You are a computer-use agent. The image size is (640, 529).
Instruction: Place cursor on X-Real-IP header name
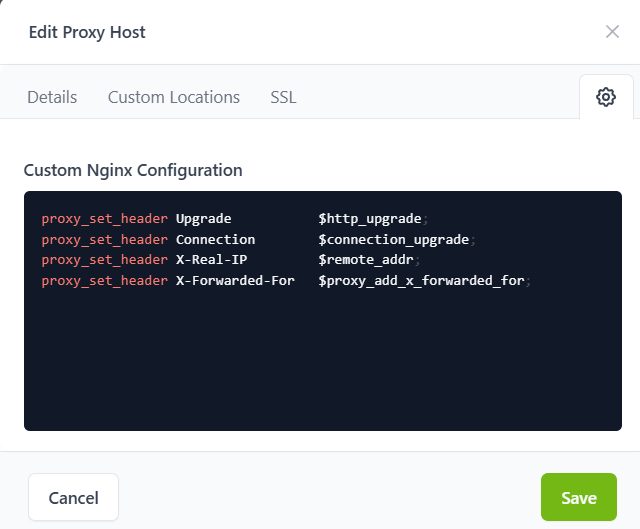(x=211, y=260)
